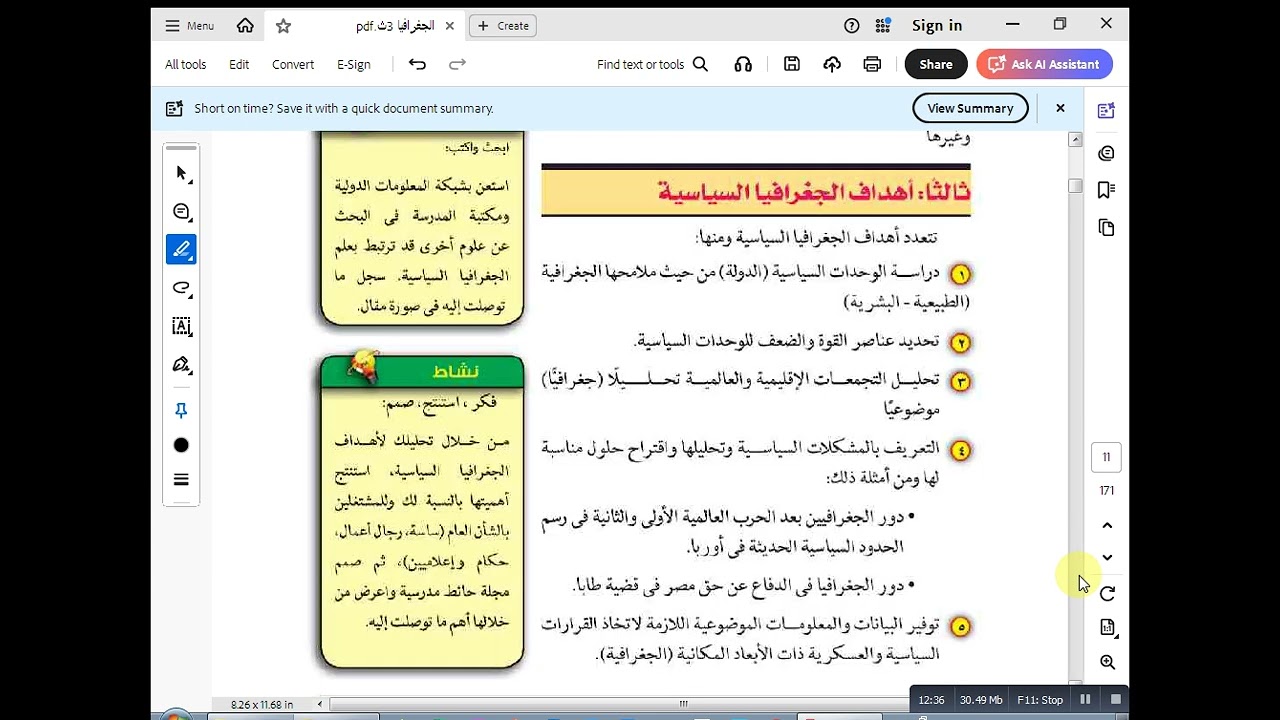Screen dimensions: 1280x720
Task: Click the total pages count 171
Action: point(1106,490)
